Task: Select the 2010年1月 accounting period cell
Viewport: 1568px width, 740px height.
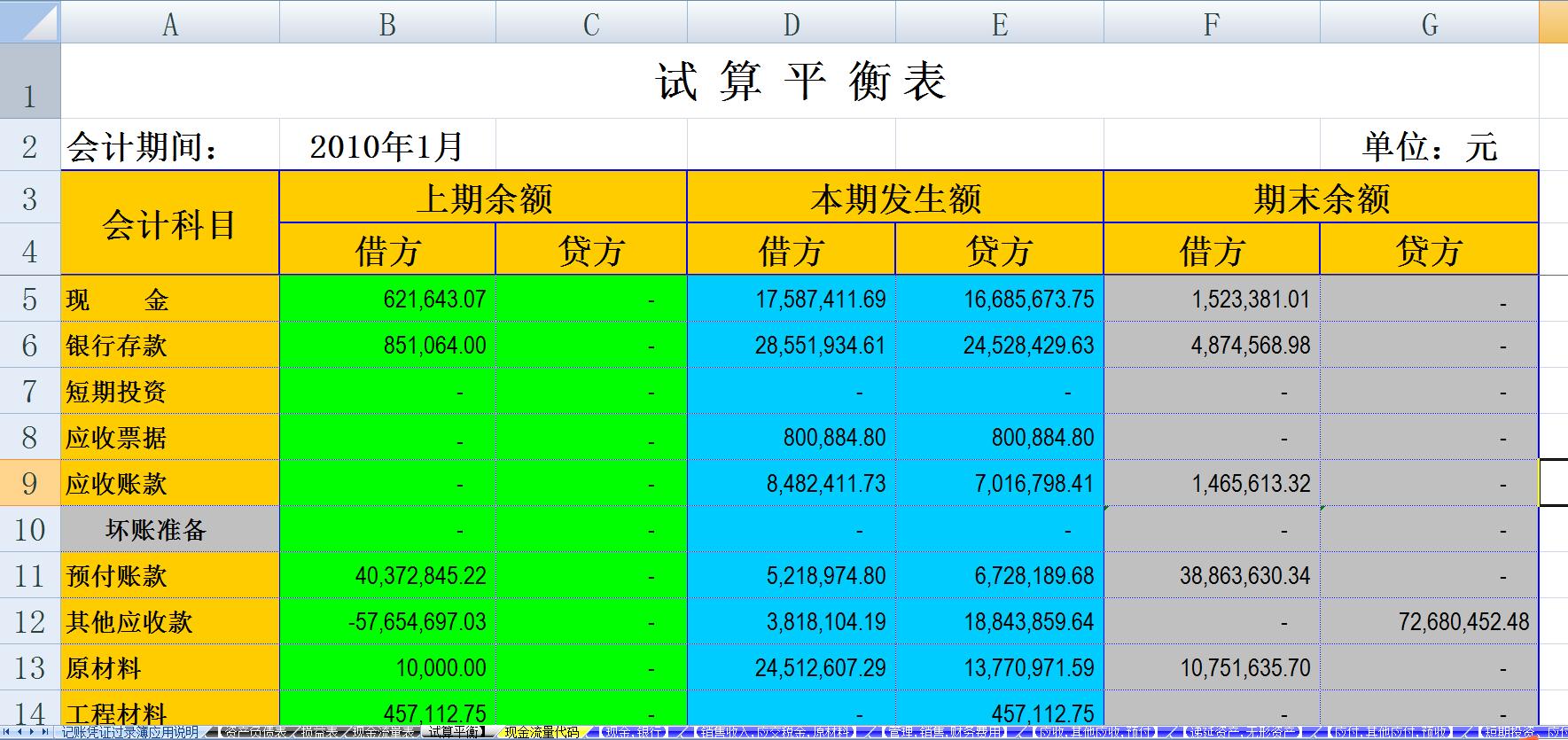Action: (386, 146)
